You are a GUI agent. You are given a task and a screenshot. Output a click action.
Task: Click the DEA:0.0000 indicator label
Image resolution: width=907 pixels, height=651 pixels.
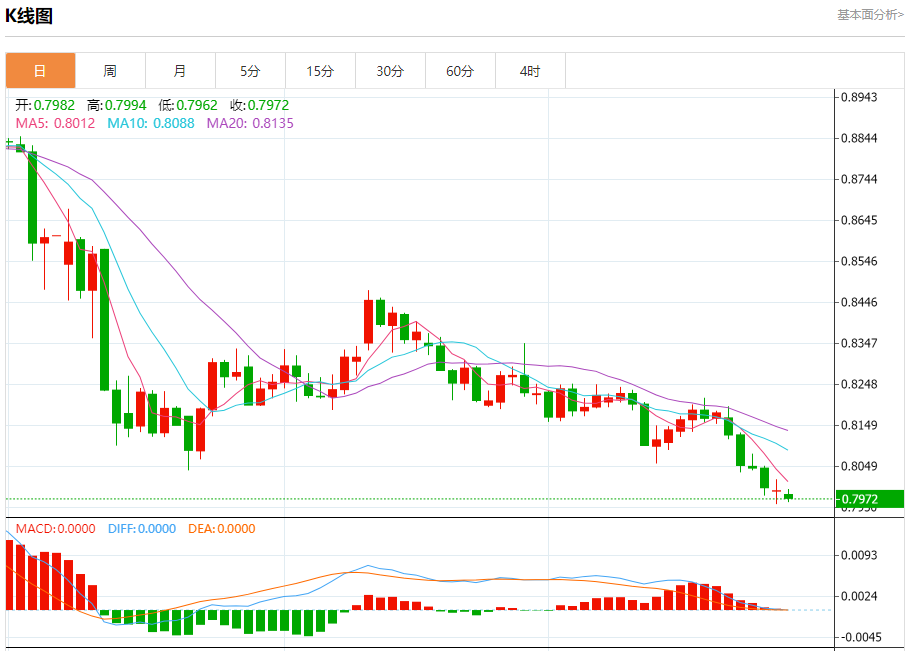(x=222, y=529)
